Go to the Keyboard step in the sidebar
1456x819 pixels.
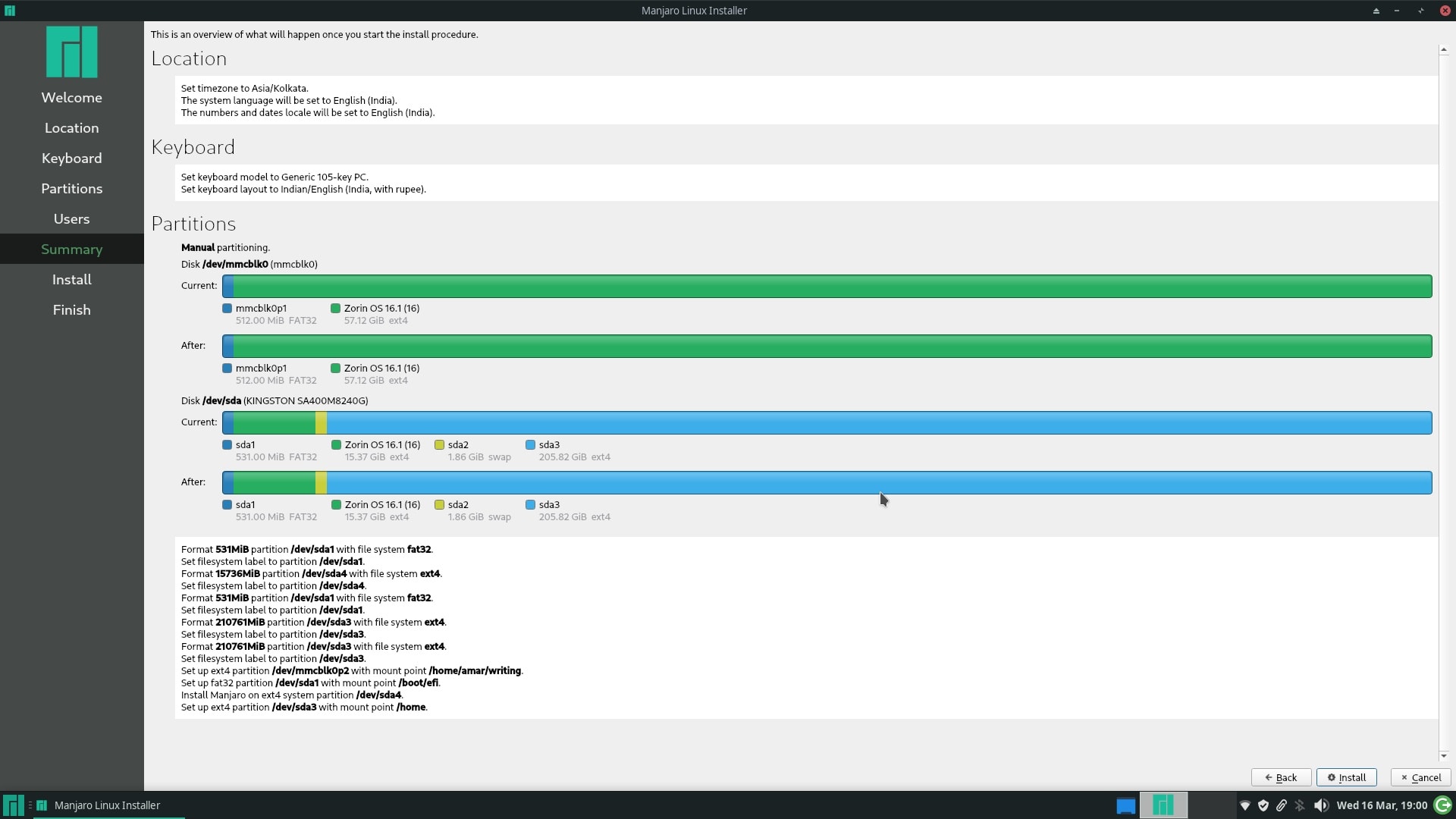click(x=72, y=158)
